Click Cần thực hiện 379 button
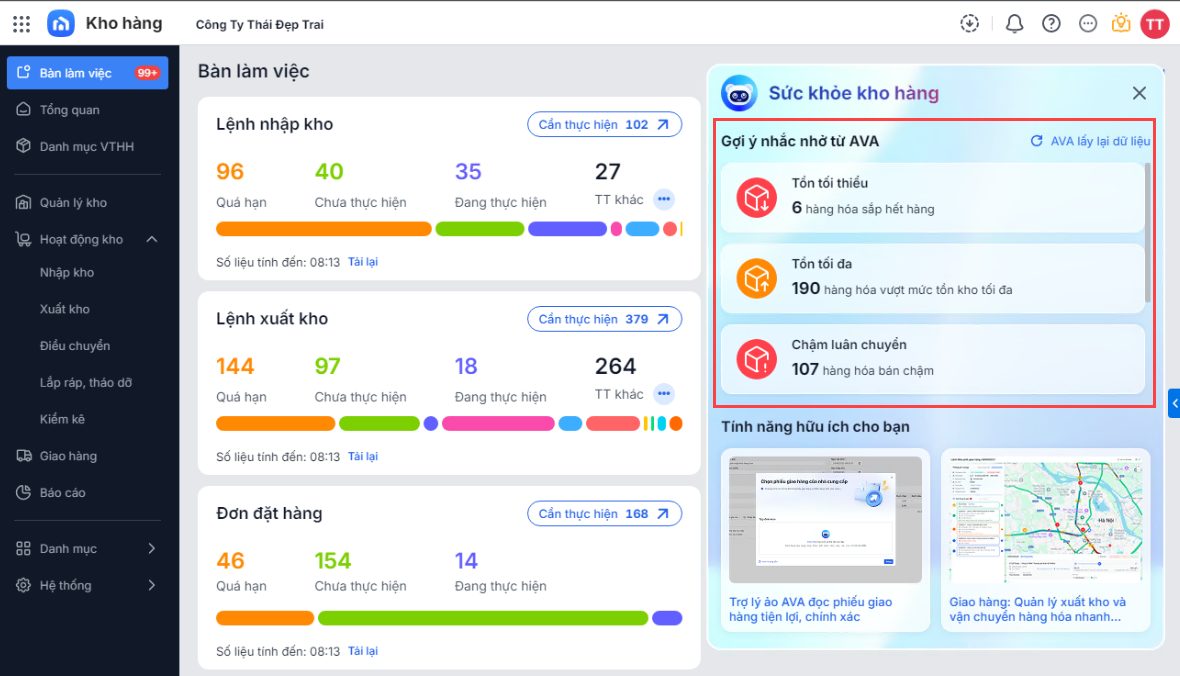 [x=604, y=319]
